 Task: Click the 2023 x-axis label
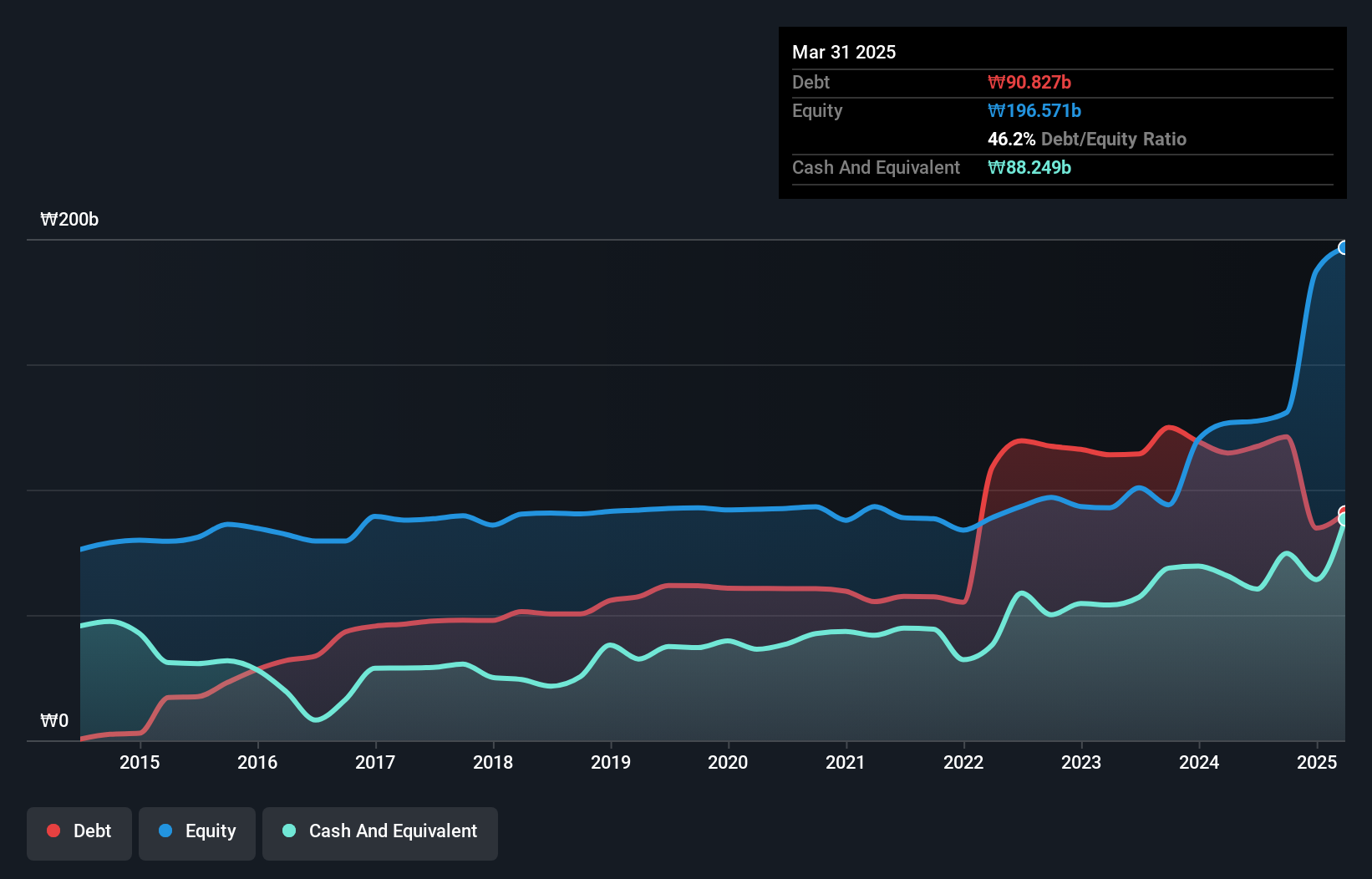pyautogui.click(x=1081, y=762)
